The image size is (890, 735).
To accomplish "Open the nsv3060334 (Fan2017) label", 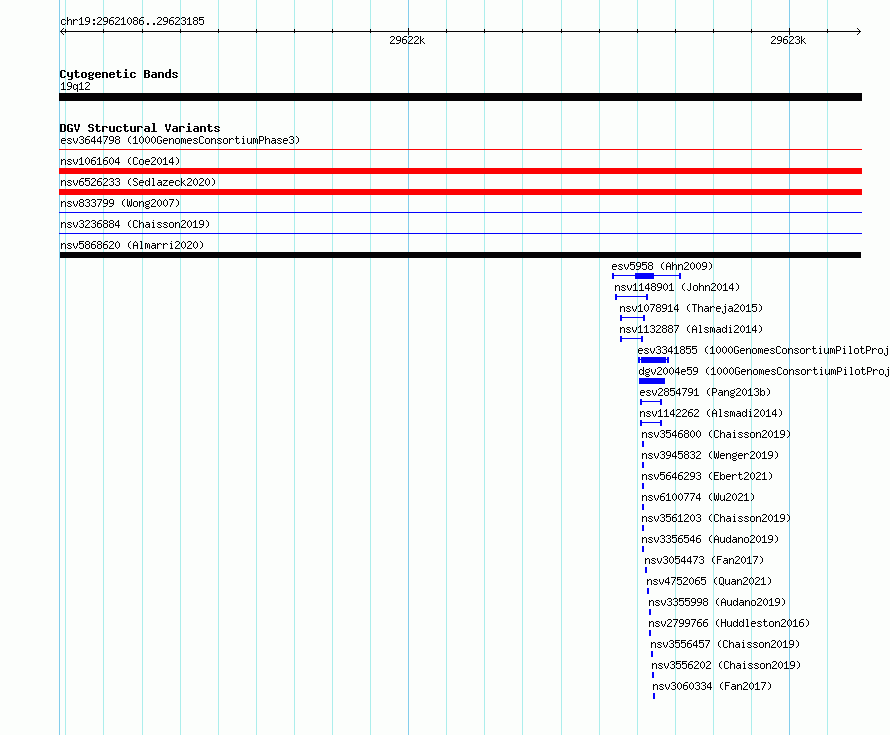I will [x=712, y=686].
